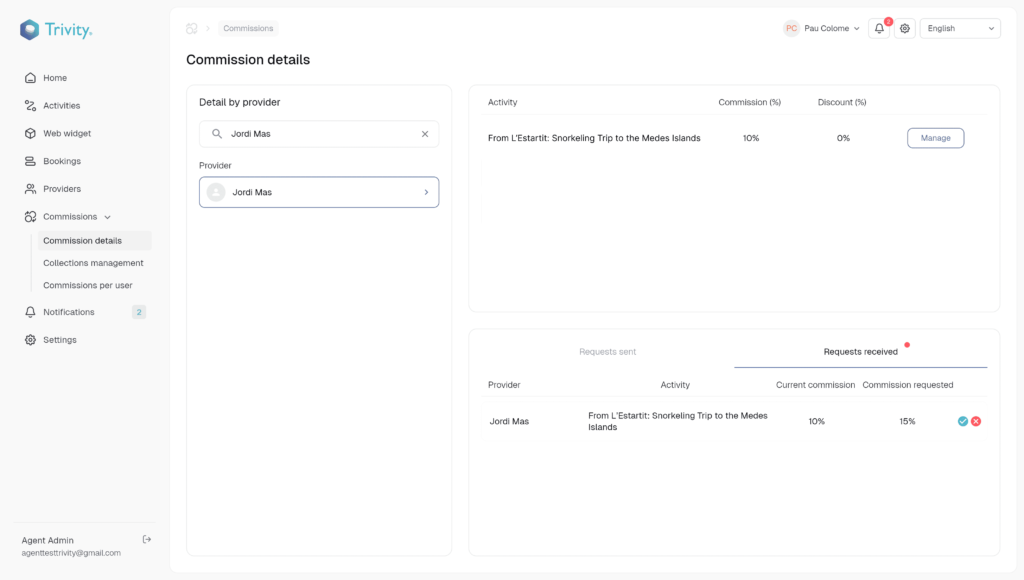
Task: Open Collections management
Action: pyautogui.click(x=93, y=263)
